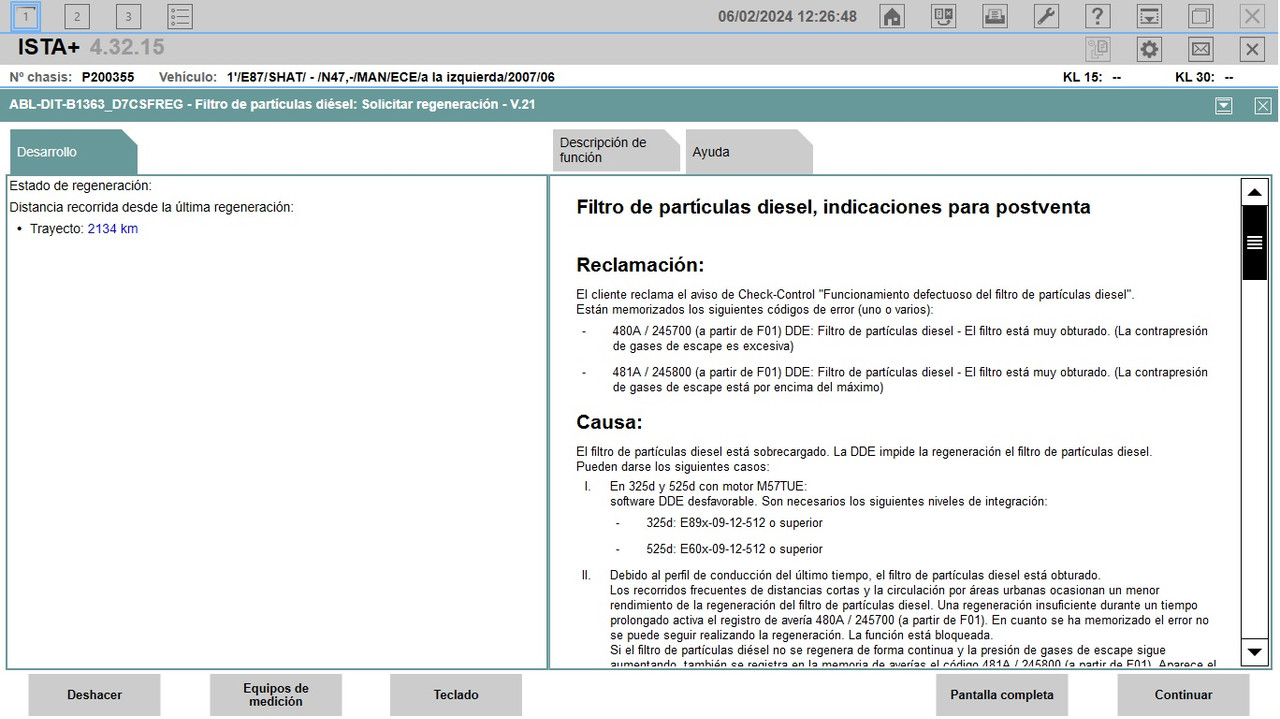Click the KL 30 status indicator
Screen dimensions: 1280x719
[1204, 77]
